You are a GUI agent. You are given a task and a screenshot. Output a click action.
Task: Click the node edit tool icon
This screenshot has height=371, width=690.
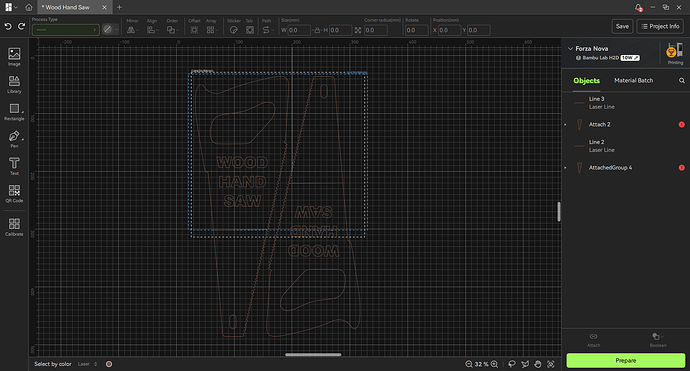pos(525,364)
